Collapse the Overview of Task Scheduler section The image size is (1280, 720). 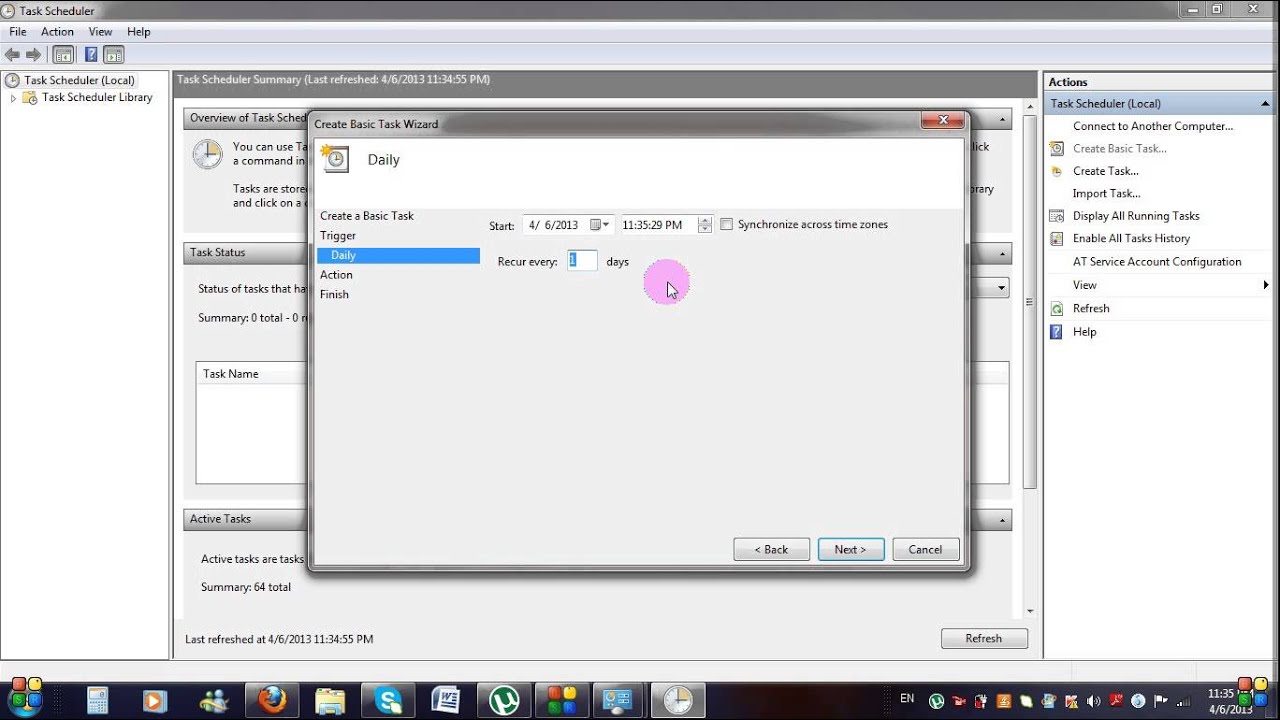(x=1001, y=118)
